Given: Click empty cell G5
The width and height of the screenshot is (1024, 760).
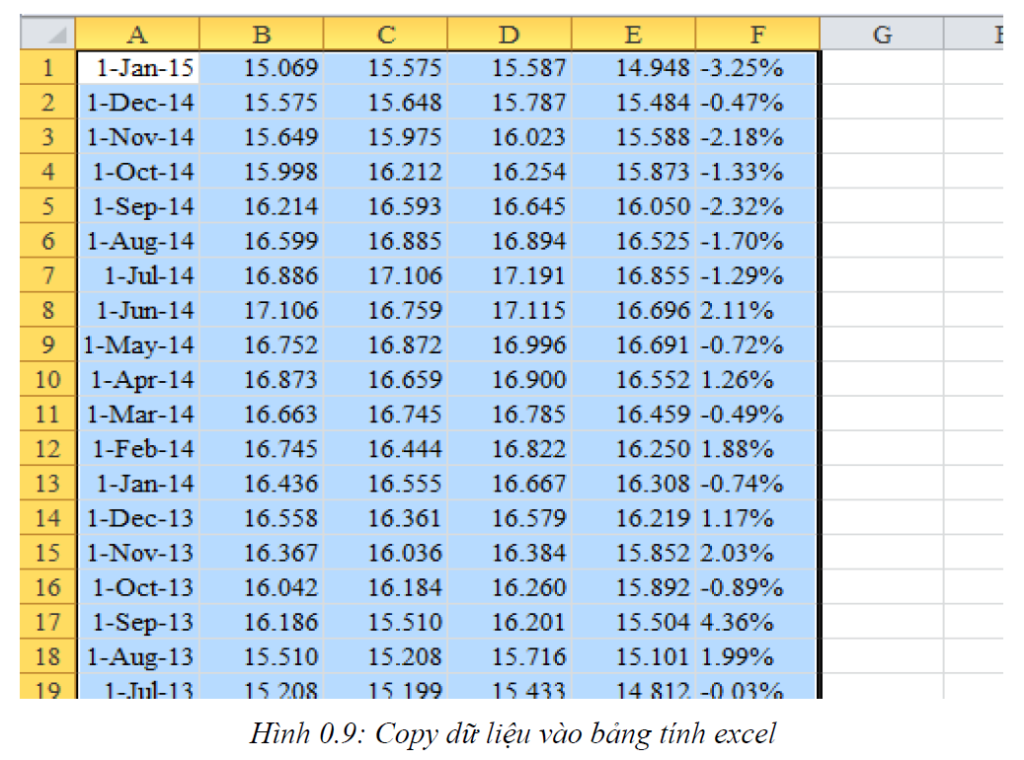Looking at the screenshot, I should coord(882,207).
